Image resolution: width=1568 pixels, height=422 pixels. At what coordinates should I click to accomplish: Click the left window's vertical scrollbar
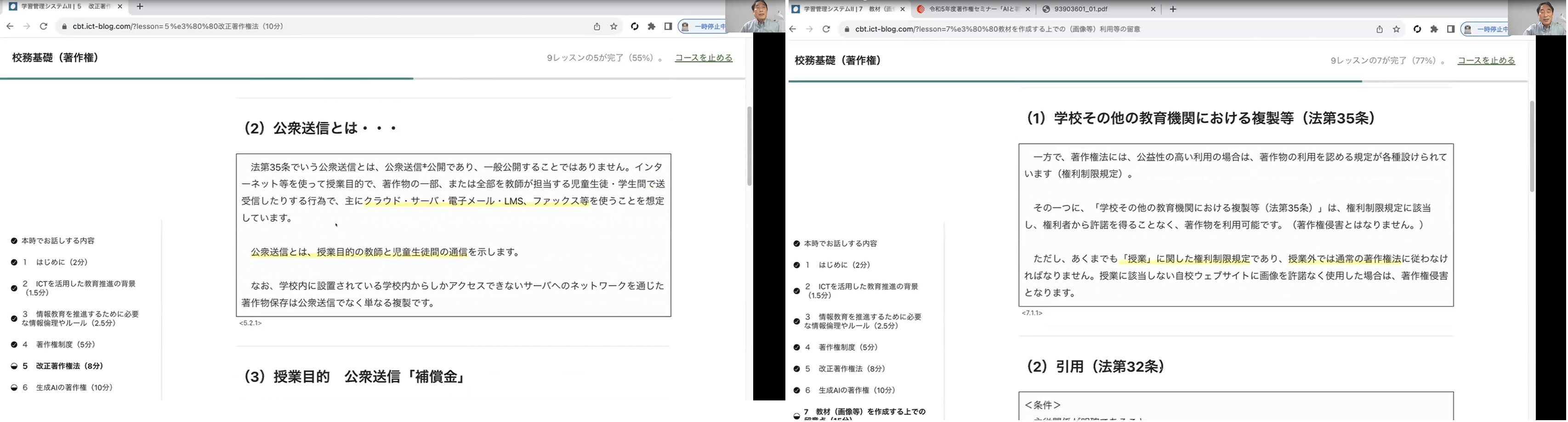750,146
